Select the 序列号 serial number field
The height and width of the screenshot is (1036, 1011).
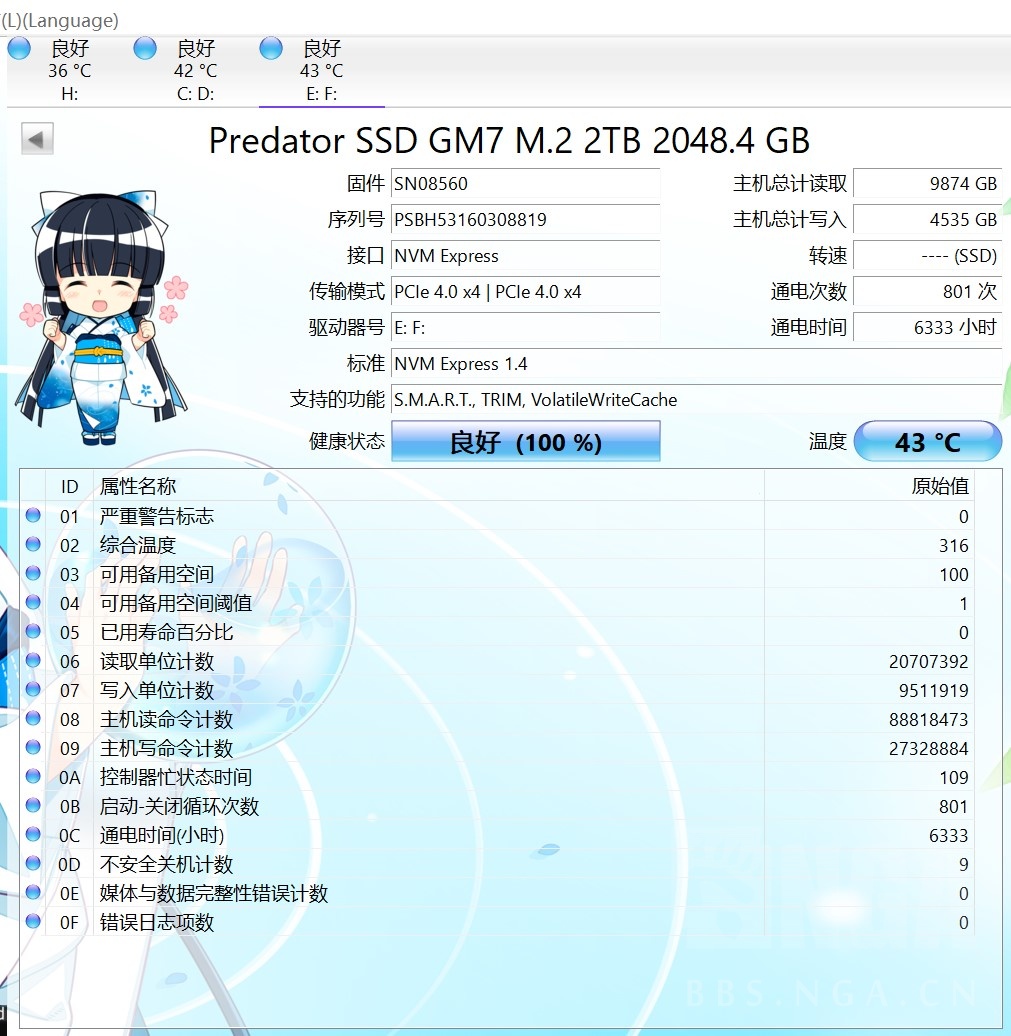pyautogui.click(x=525, y=220)
